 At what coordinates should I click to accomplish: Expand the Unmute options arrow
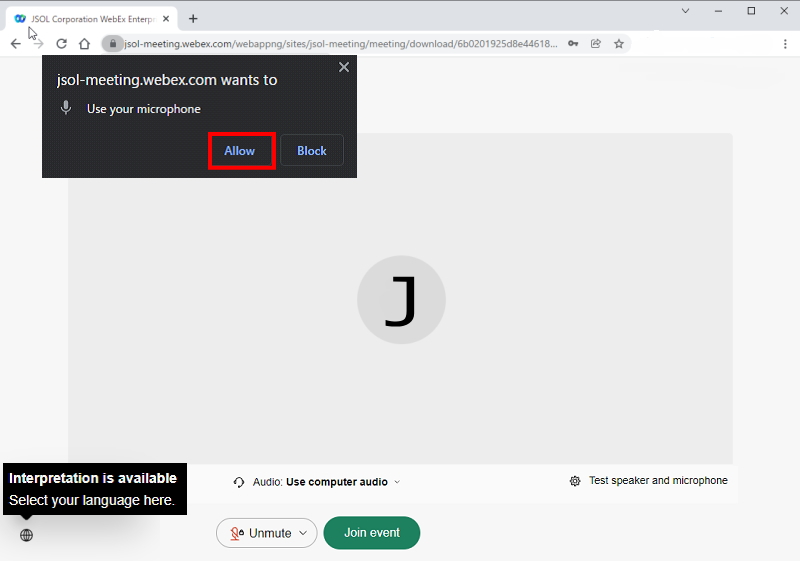pyautogui.click(x=303, y=533)
